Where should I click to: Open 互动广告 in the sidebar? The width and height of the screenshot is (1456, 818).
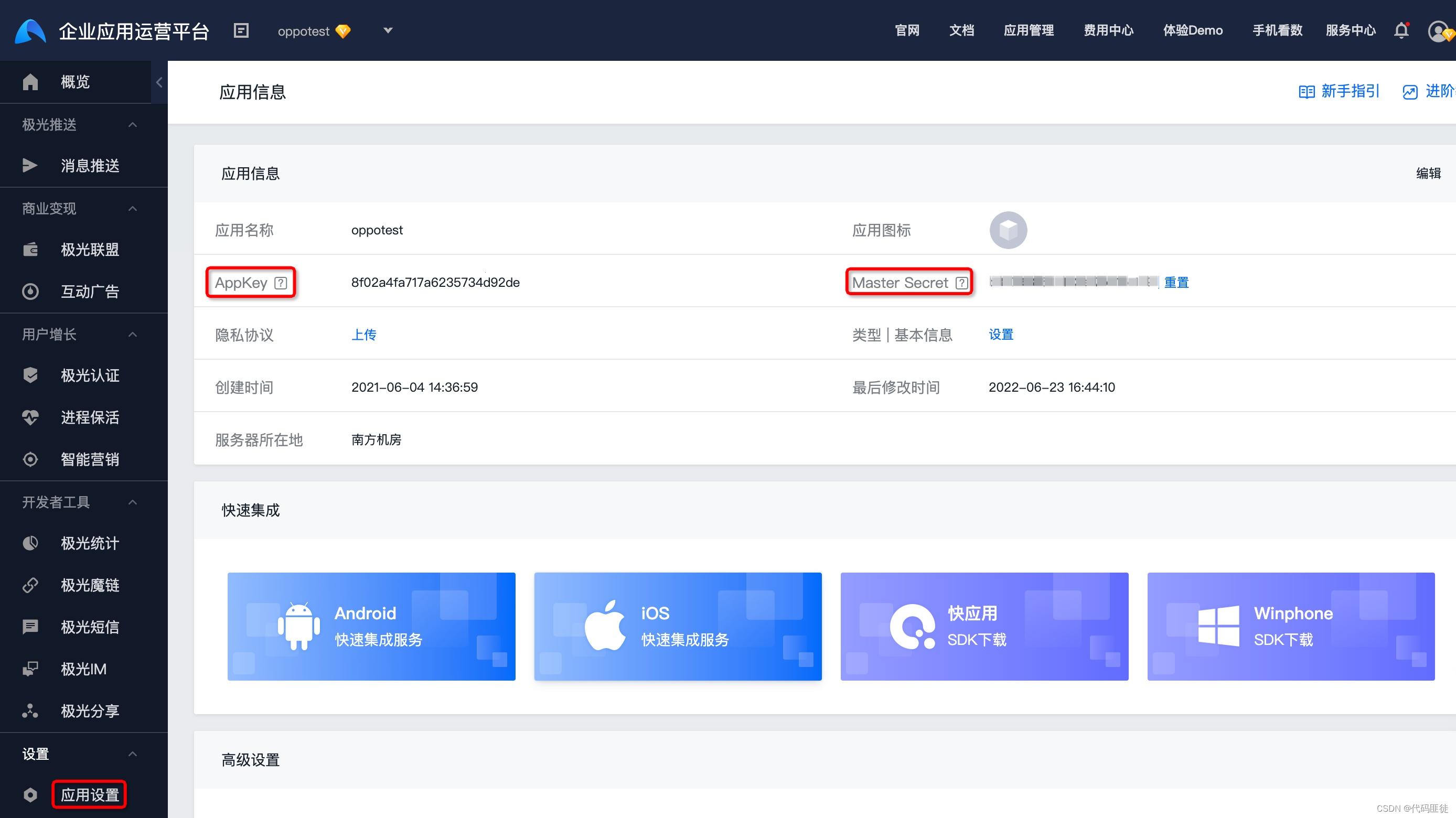tap(83, 292)
